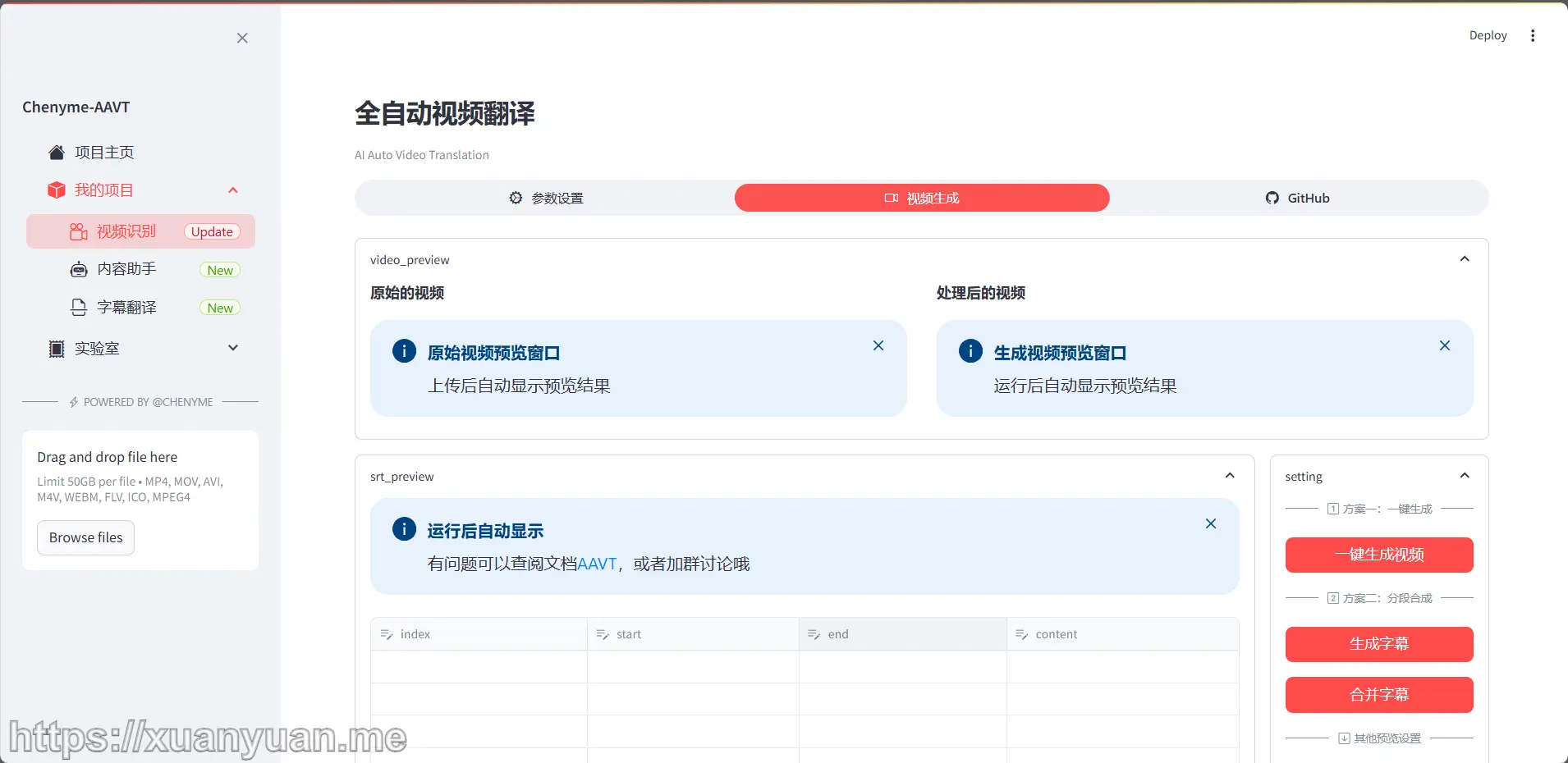Click the info icon in 原始视频预览窗口
Image resolution: width=1568 pixels, height=763 pixels.
coord(404,351)
